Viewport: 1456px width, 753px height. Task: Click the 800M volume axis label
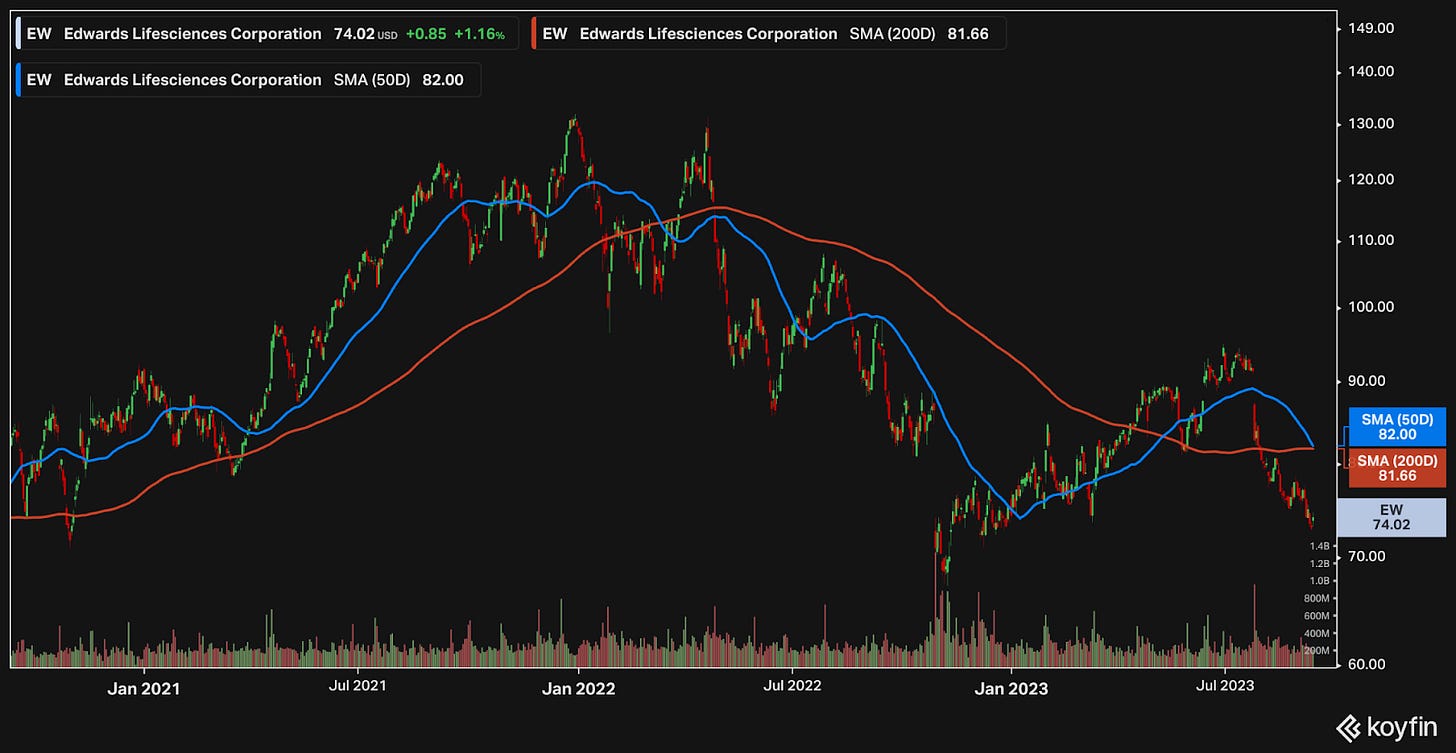(x=1317, y=598)
